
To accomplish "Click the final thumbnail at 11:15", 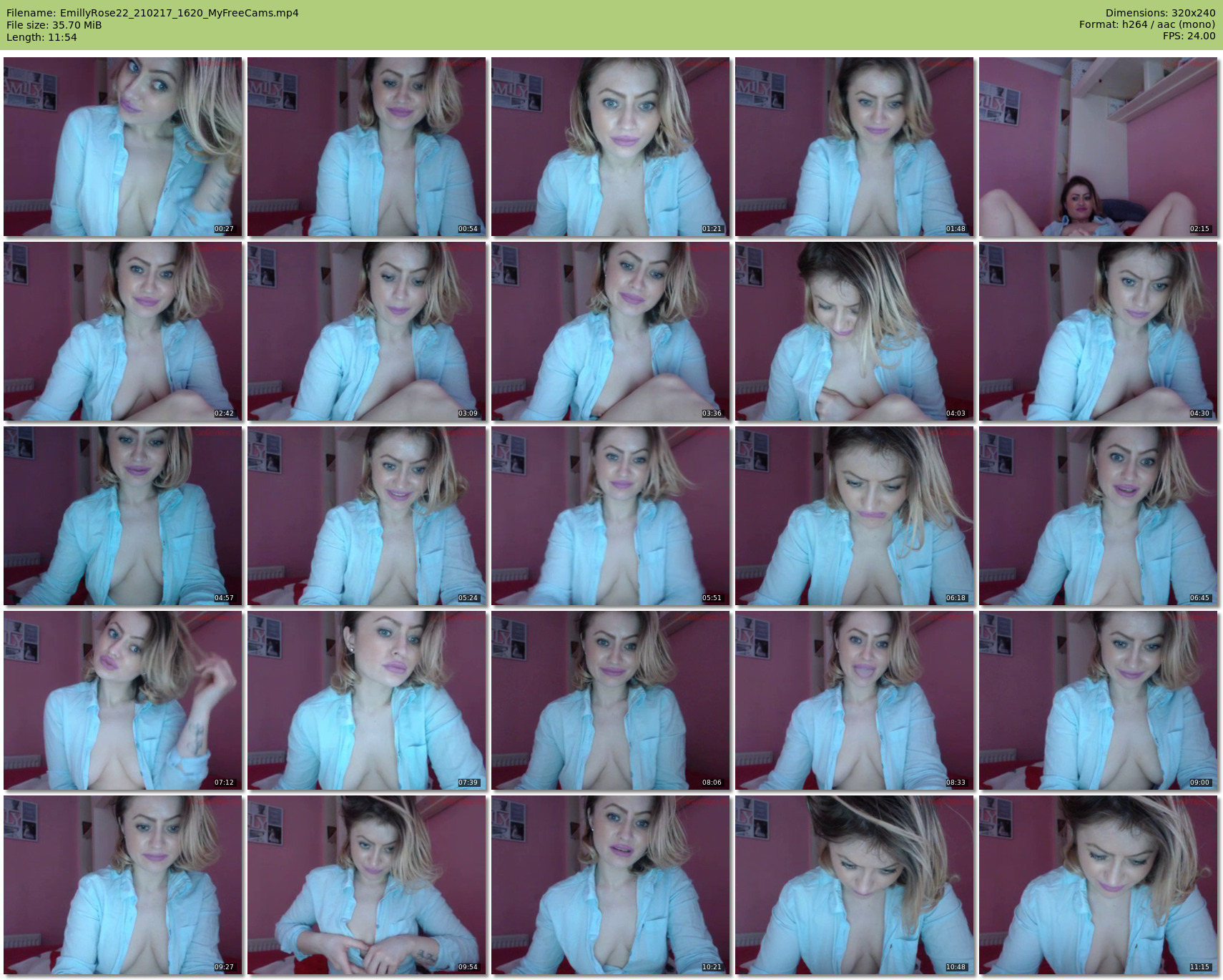I will point(1098,885).
